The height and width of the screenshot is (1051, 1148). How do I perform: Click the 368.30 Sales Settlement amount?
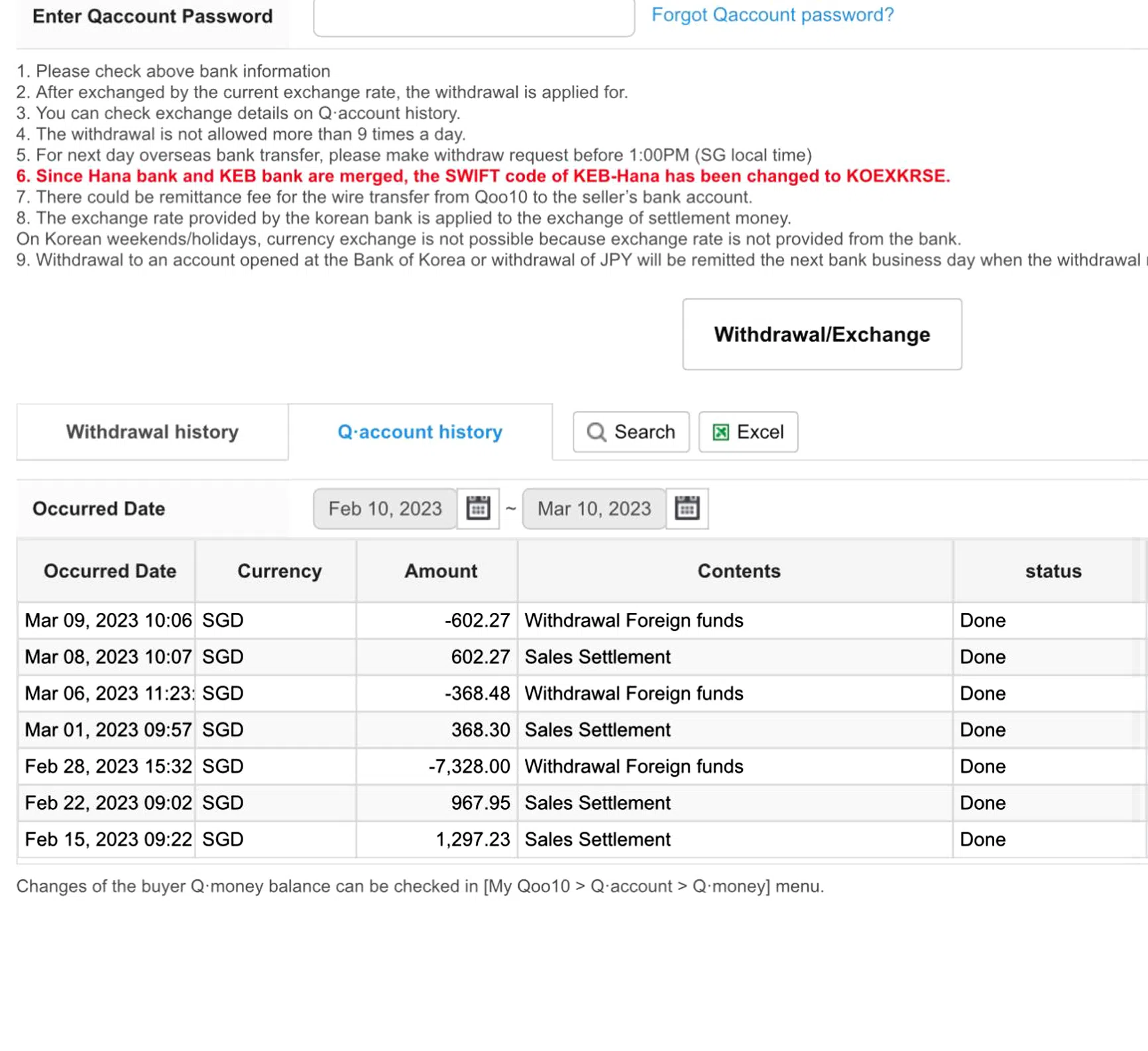[480, 730]
